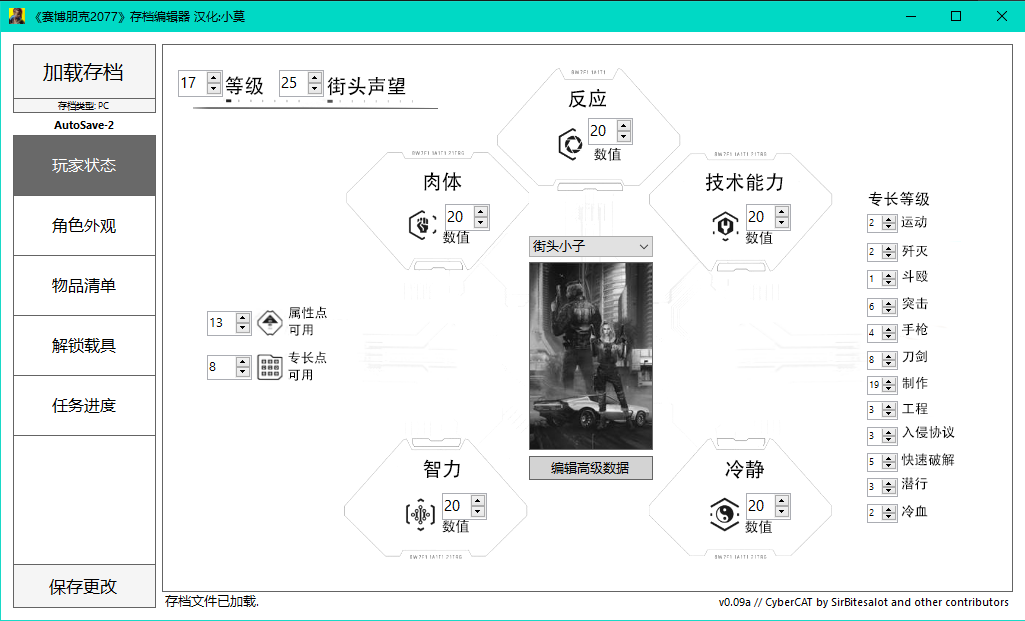Click the Body (肉体) fist icon
Image resolution: width=1025 pixels, height=621 pixels.
click(x=422, y=225)
